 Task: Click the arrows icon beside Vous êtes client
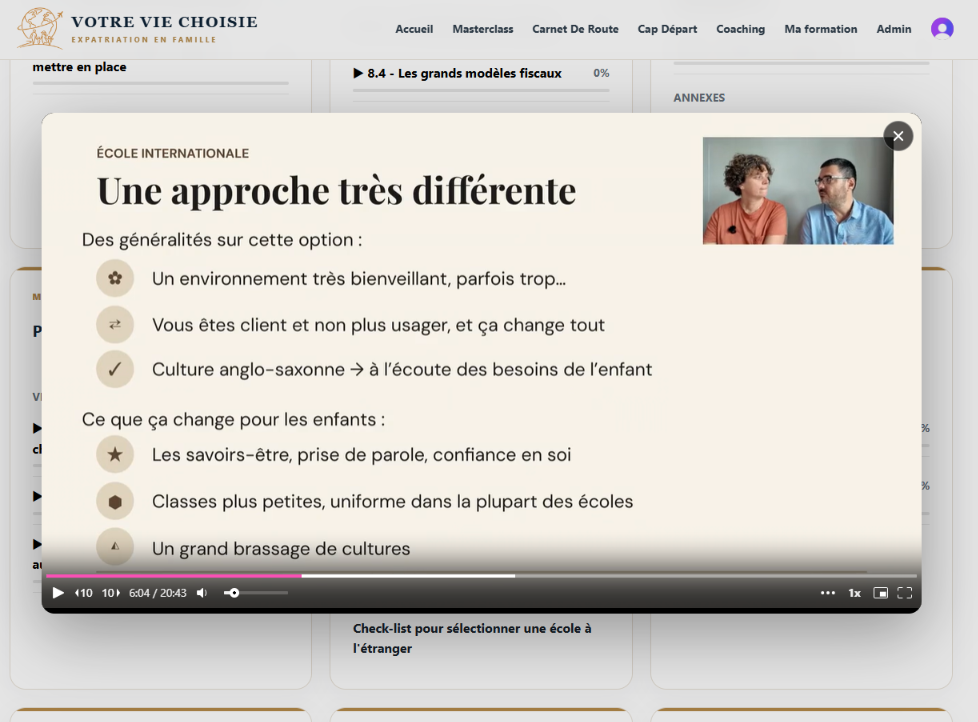(x=115, y=324)
